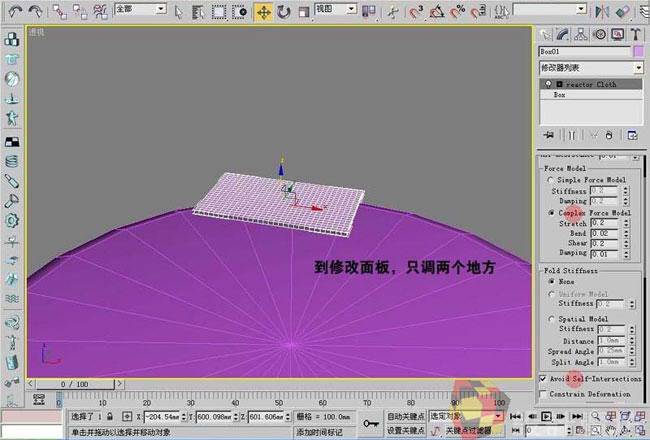Open the 关键点过滤器 key filters button
Image resolution: width=650 pixels, height=440 pixels.
click(x=468, y=430)
